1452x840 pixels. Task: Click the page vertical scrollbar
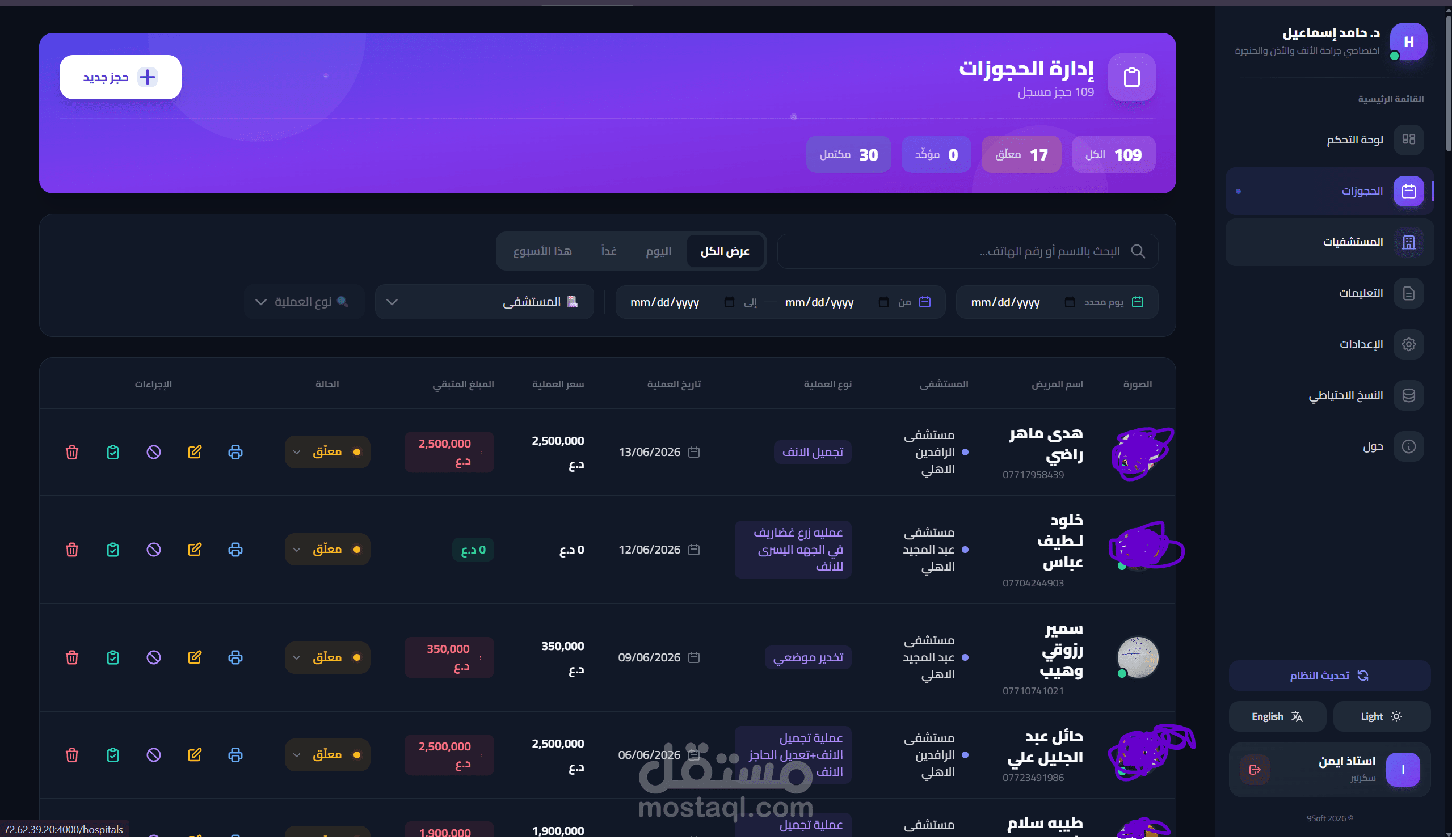(1447, 83)
